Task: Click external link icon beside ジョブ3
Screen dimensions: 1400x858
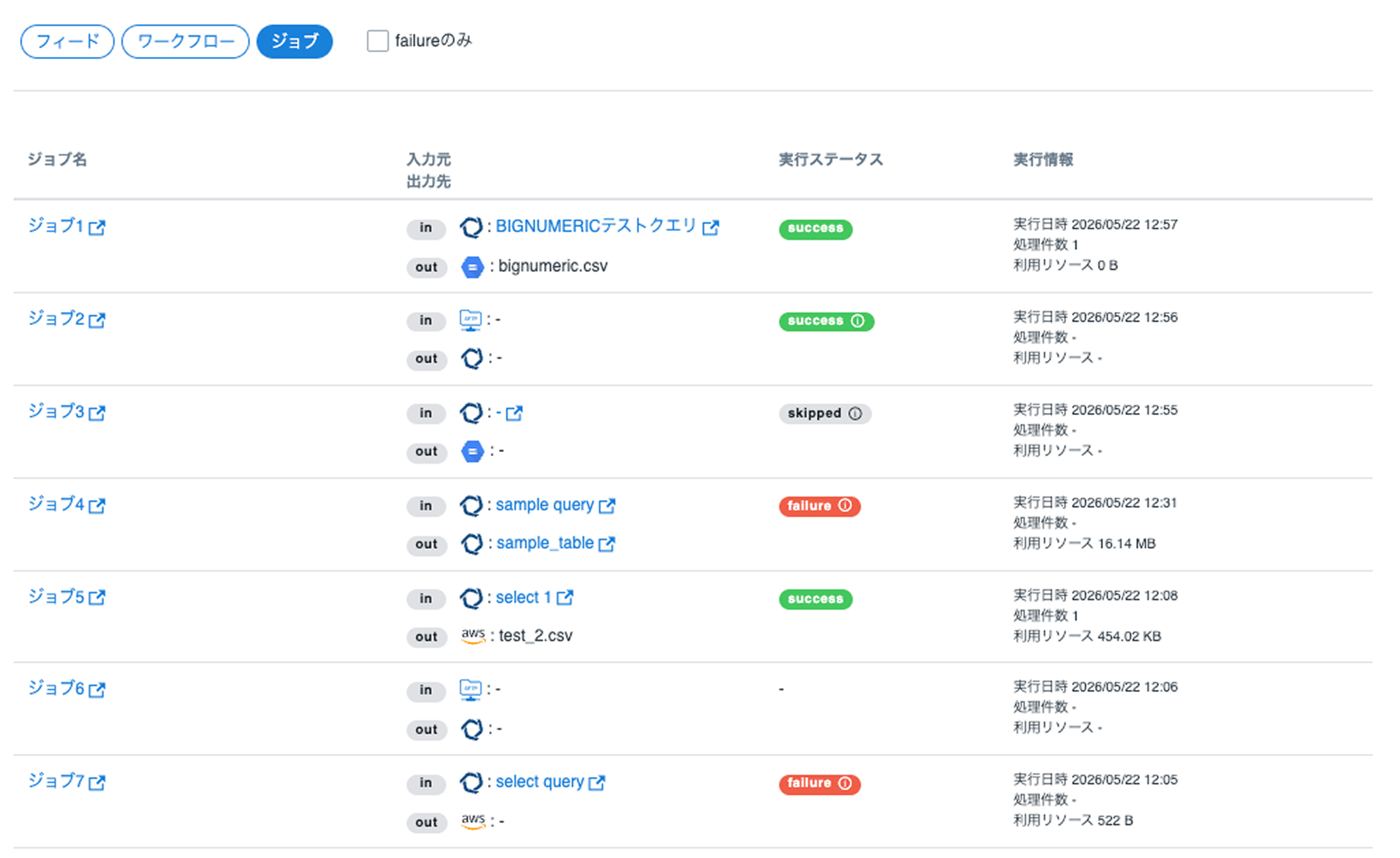Action: tap(97, 413)
